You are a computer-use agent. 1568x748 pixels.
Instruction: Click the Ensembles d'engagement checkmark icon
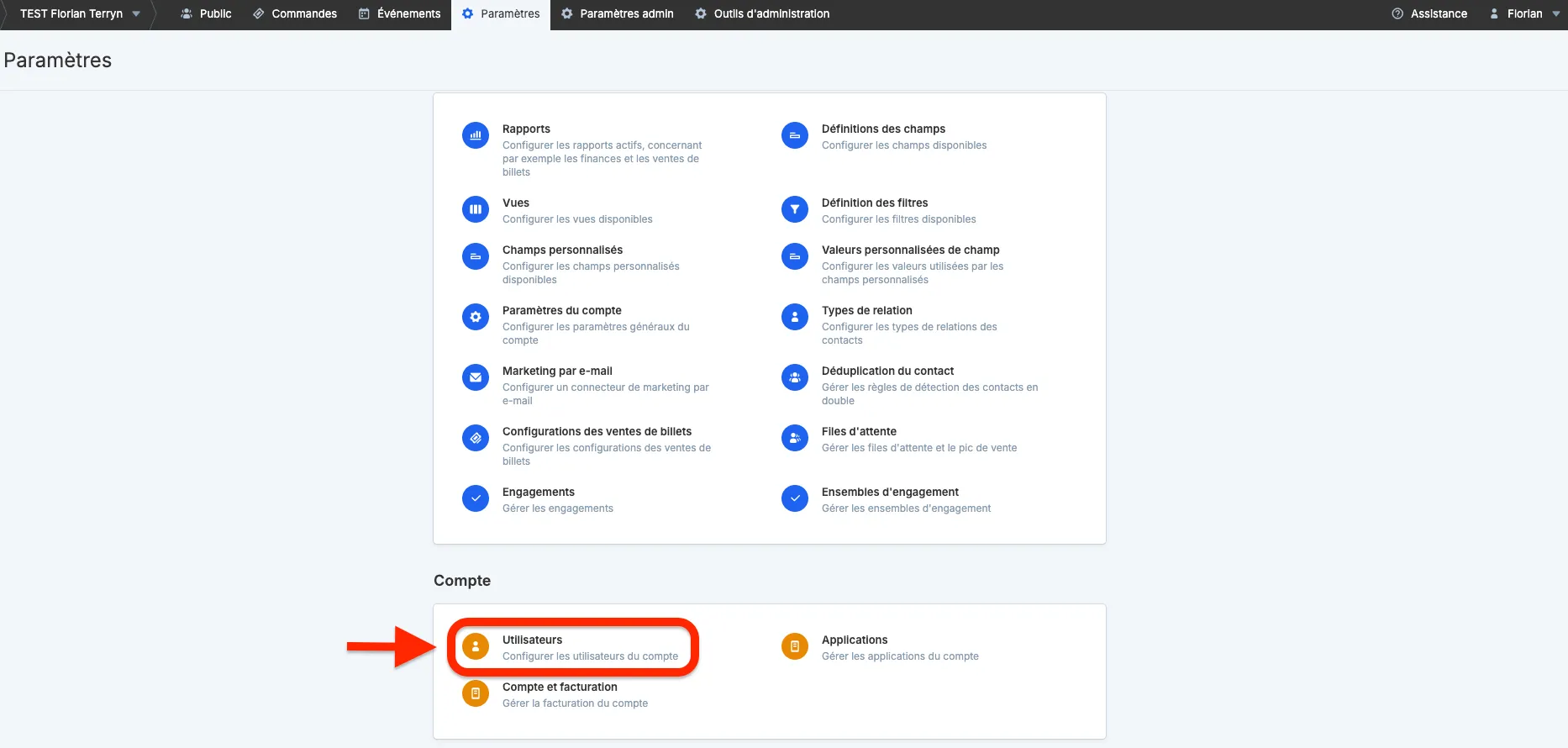795,498
